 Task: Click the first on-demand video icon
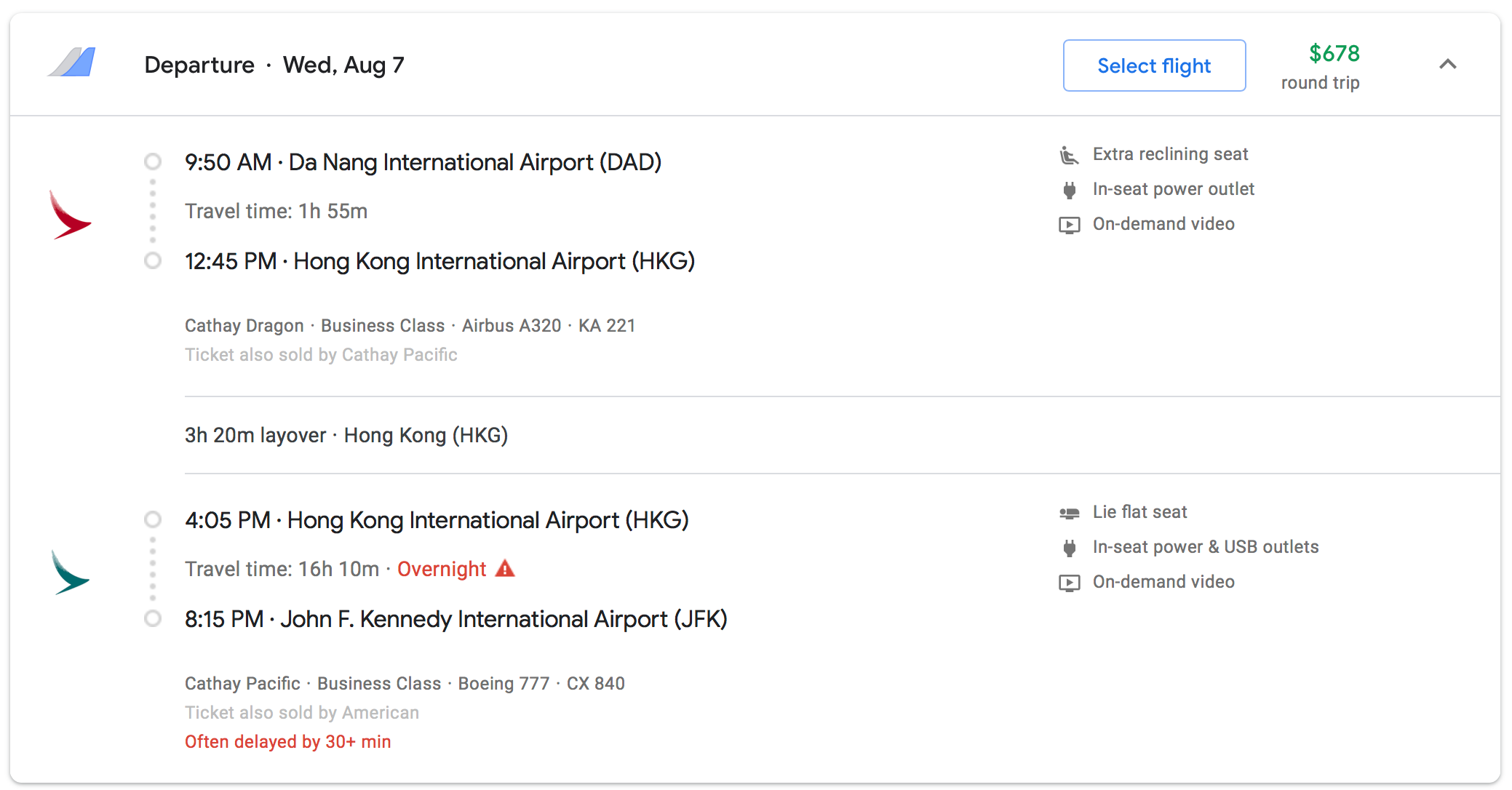[1069, 225]
